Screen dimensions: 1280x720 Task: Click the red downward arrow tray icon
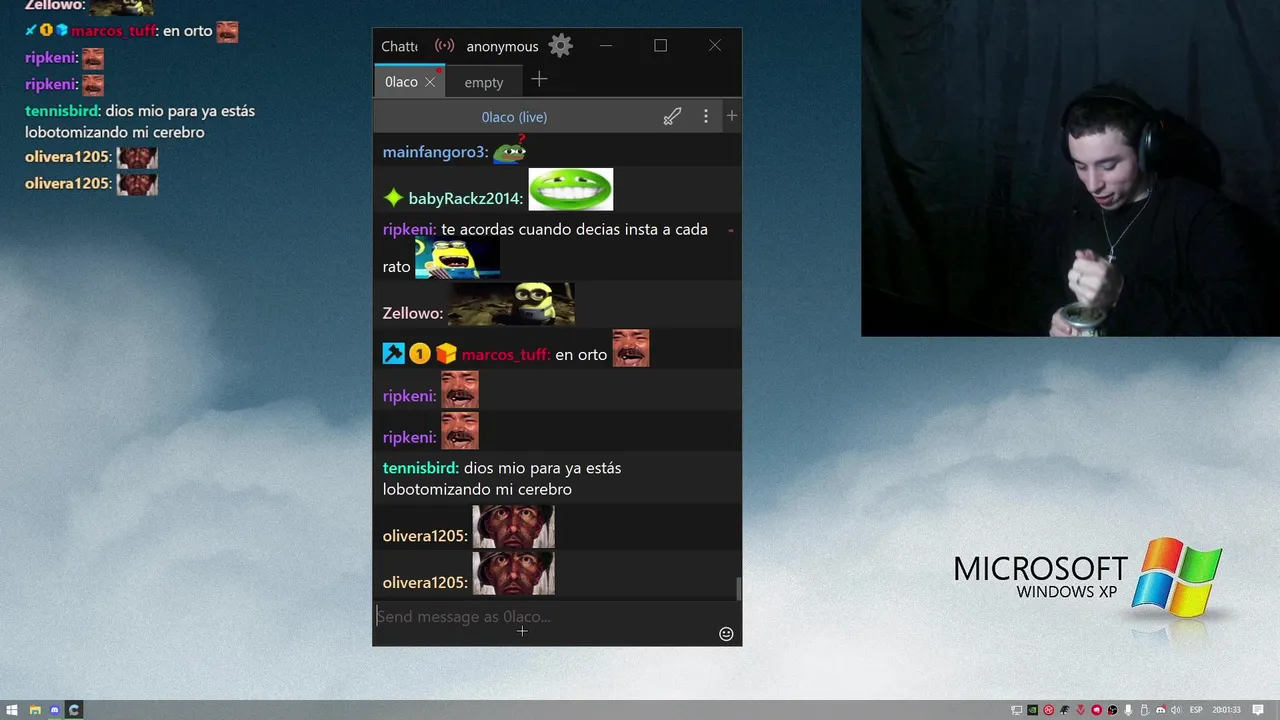click(x=1081, y=710)
